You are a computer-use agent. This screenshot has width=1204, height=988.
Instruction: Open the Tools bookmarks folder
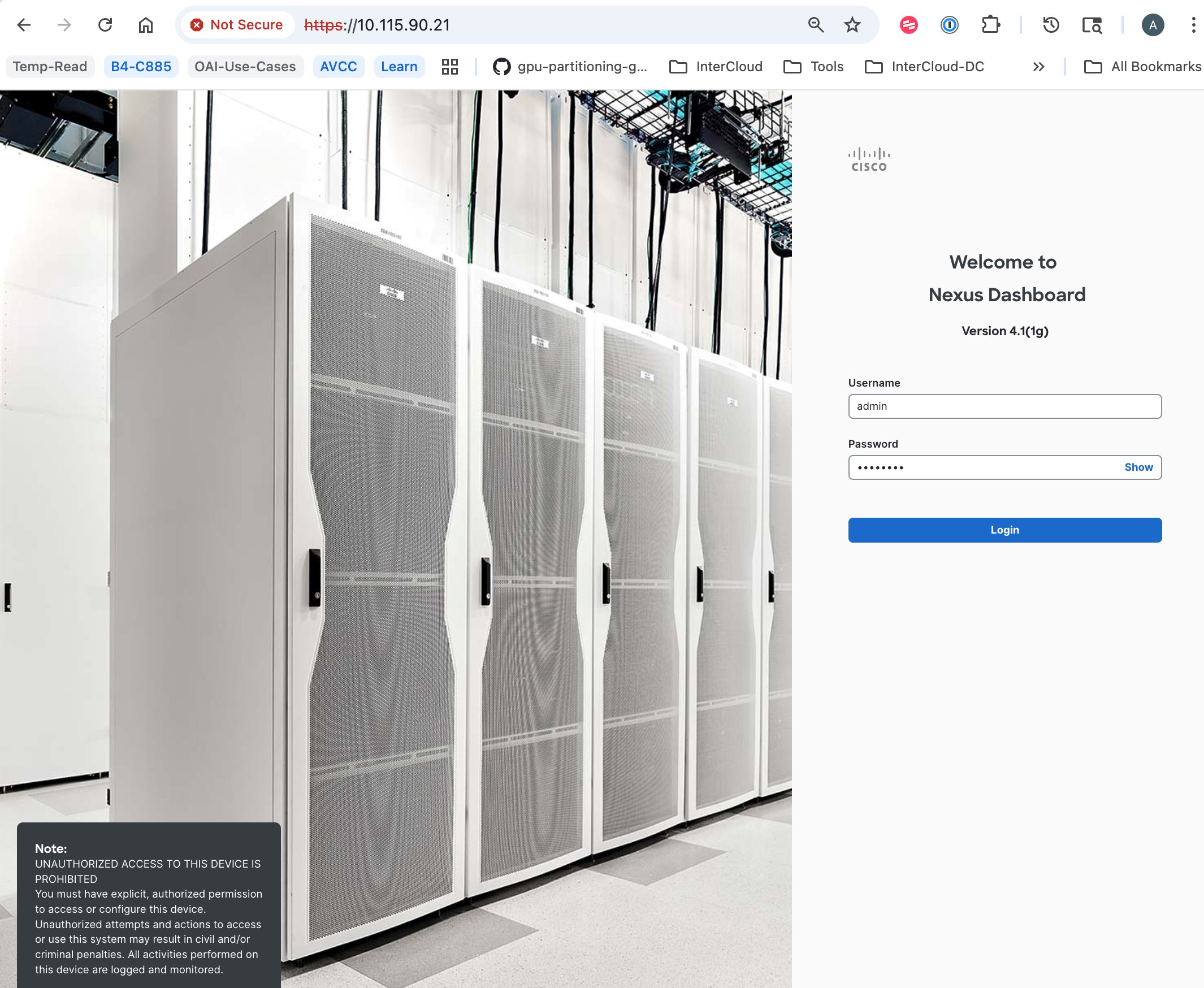point(813,67)
